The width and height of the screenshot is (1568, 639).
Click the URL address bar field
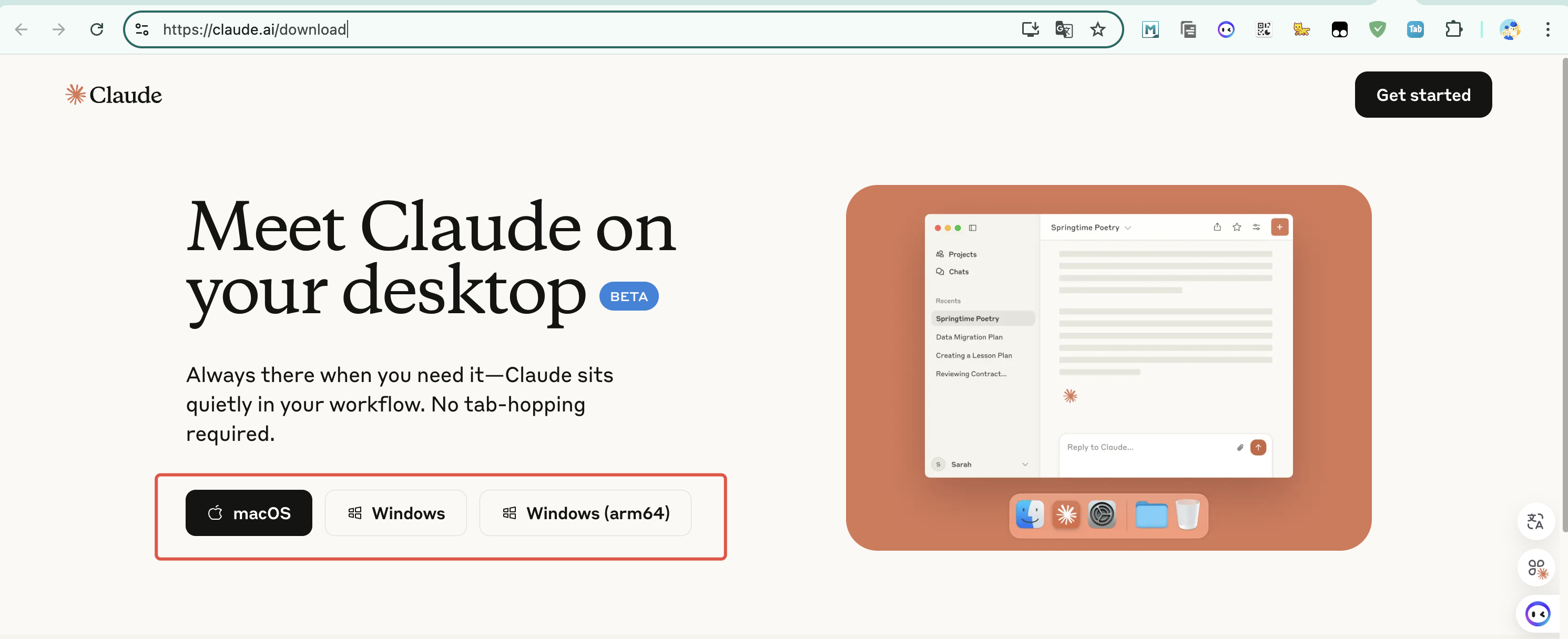click(x=548, y=29)
